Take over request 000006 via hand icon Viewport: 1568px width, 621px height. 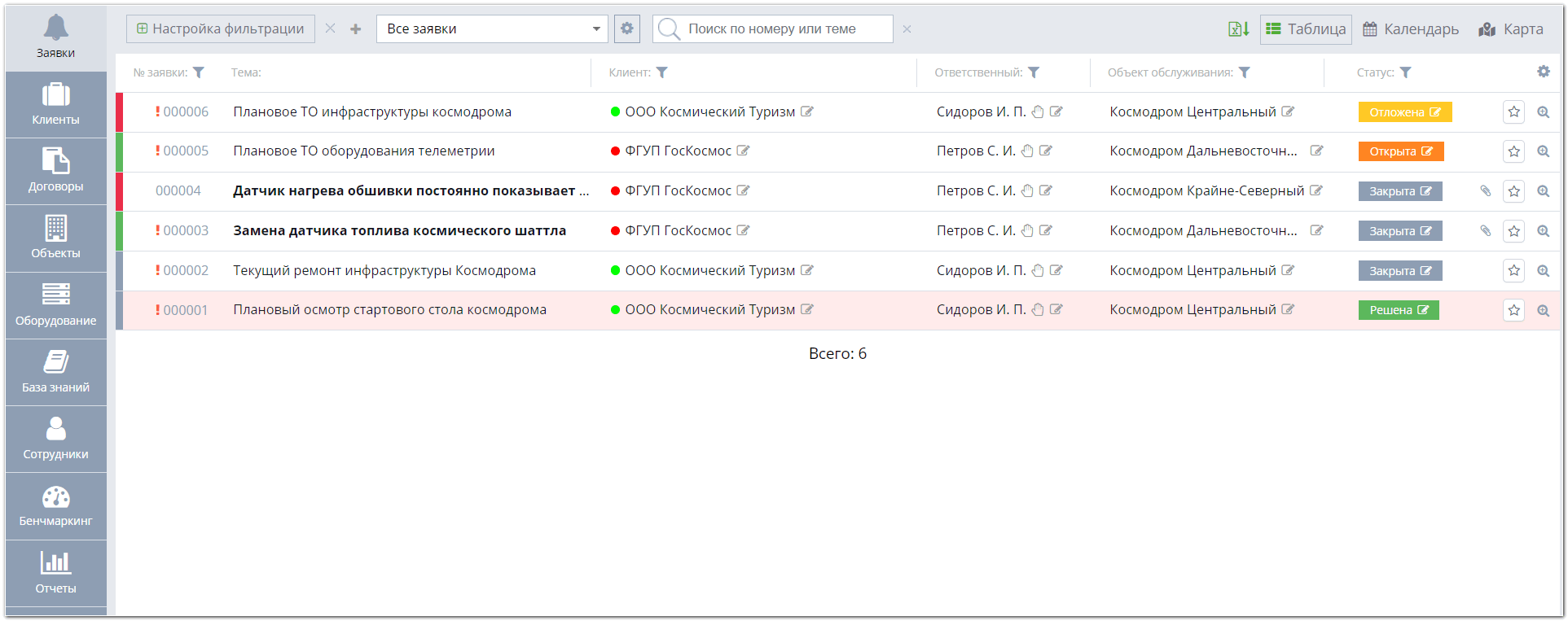click(x=1038, y=112)
